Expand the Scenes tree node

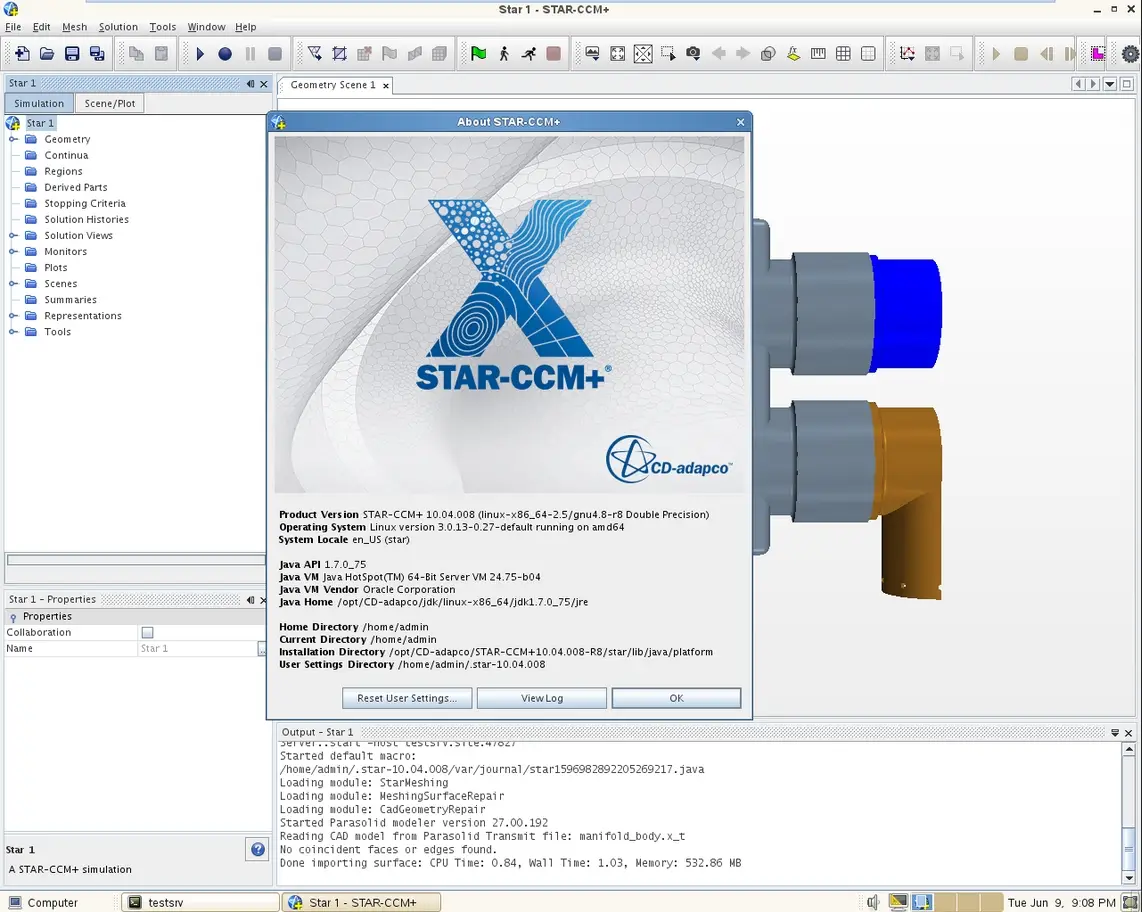tap(13, 283)
